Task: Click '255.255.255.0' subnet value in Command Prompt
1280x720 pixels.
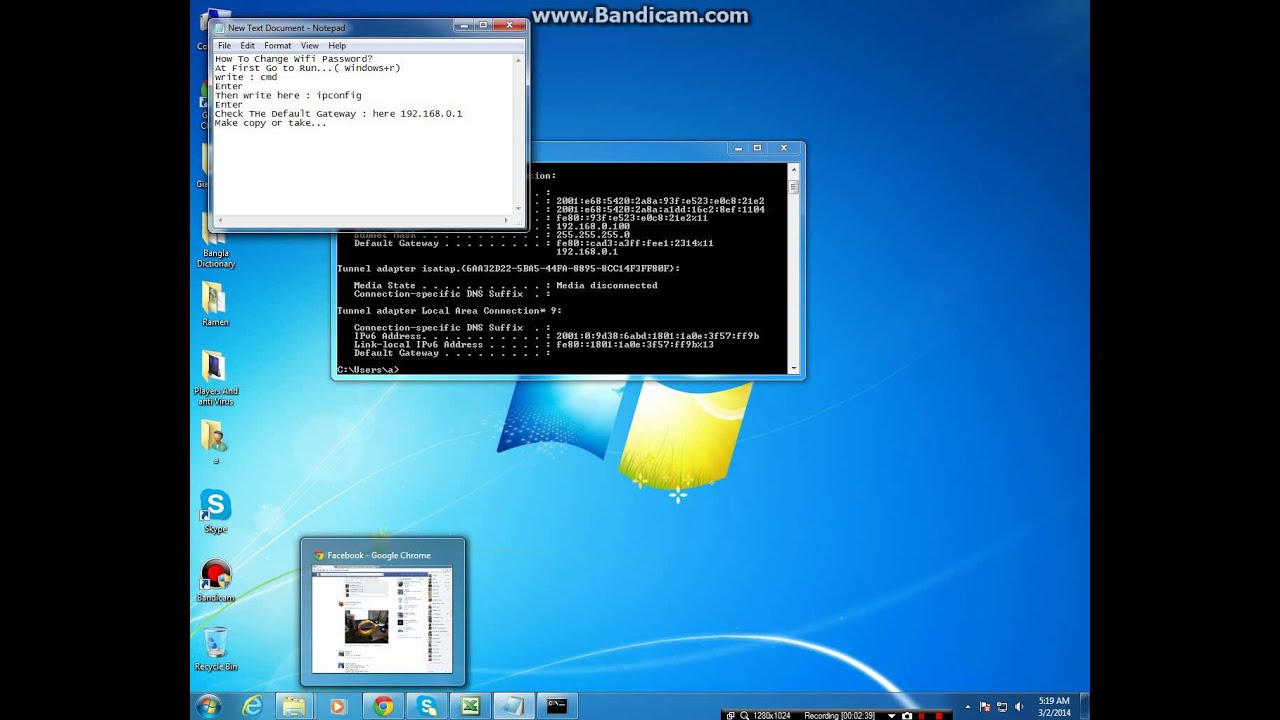Action: point(593,235)
